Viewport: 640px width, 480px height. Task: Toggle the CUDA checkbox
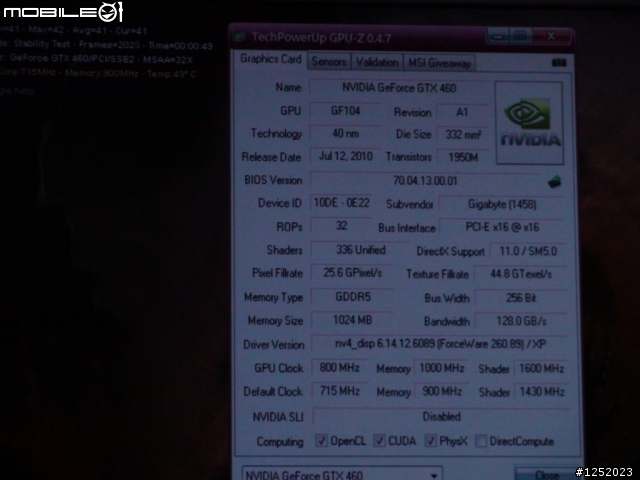(380, 440)
